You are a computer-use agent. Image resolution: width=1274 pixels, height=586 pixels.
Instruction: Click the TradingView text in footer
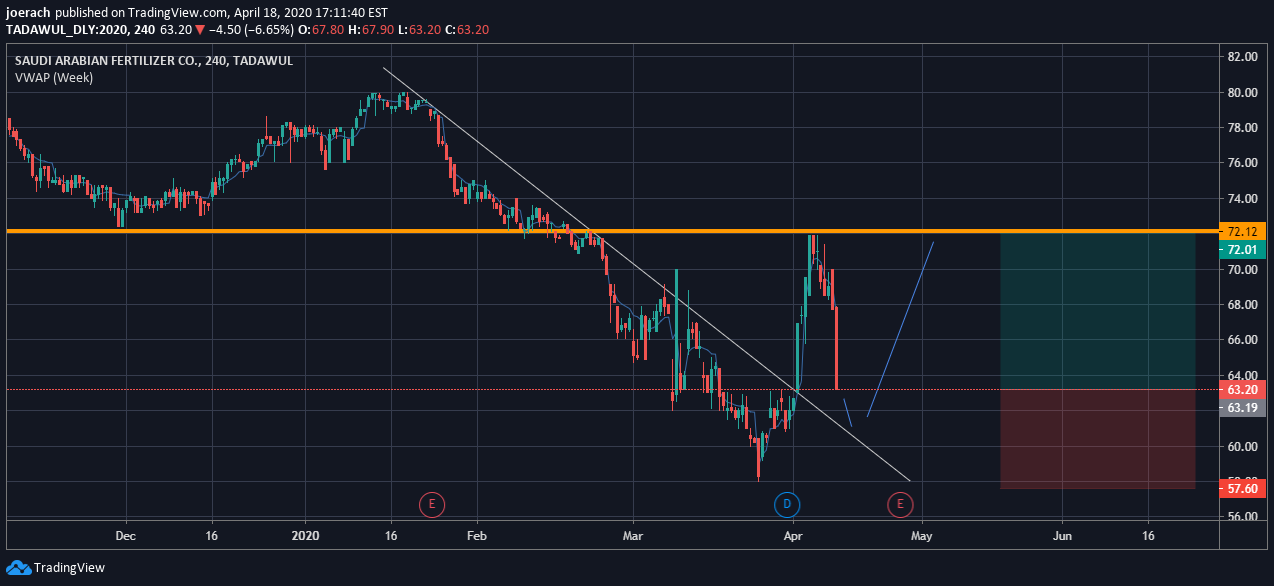[69, 568]
